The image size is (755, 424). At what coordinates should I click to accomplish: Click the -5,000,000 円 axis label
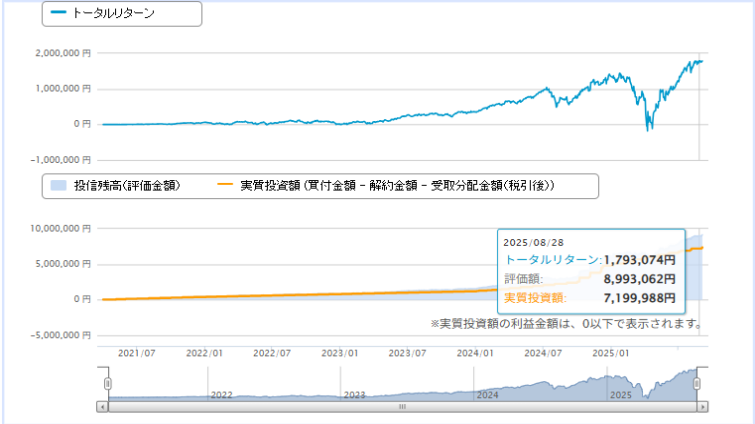[61, 335]
